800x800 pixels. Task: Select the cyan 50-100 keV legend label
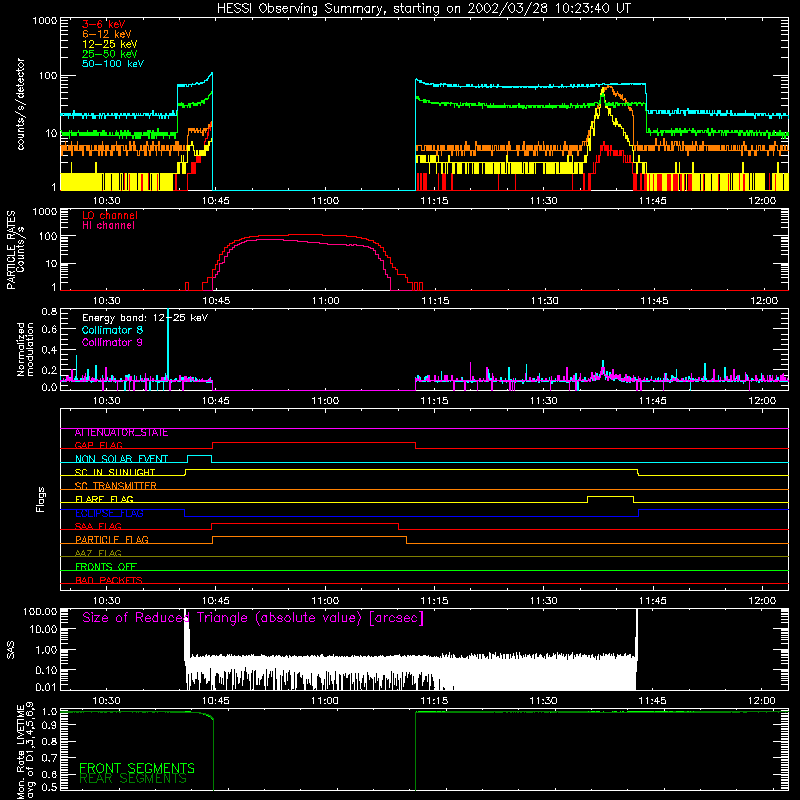click(x=113, y=64)
